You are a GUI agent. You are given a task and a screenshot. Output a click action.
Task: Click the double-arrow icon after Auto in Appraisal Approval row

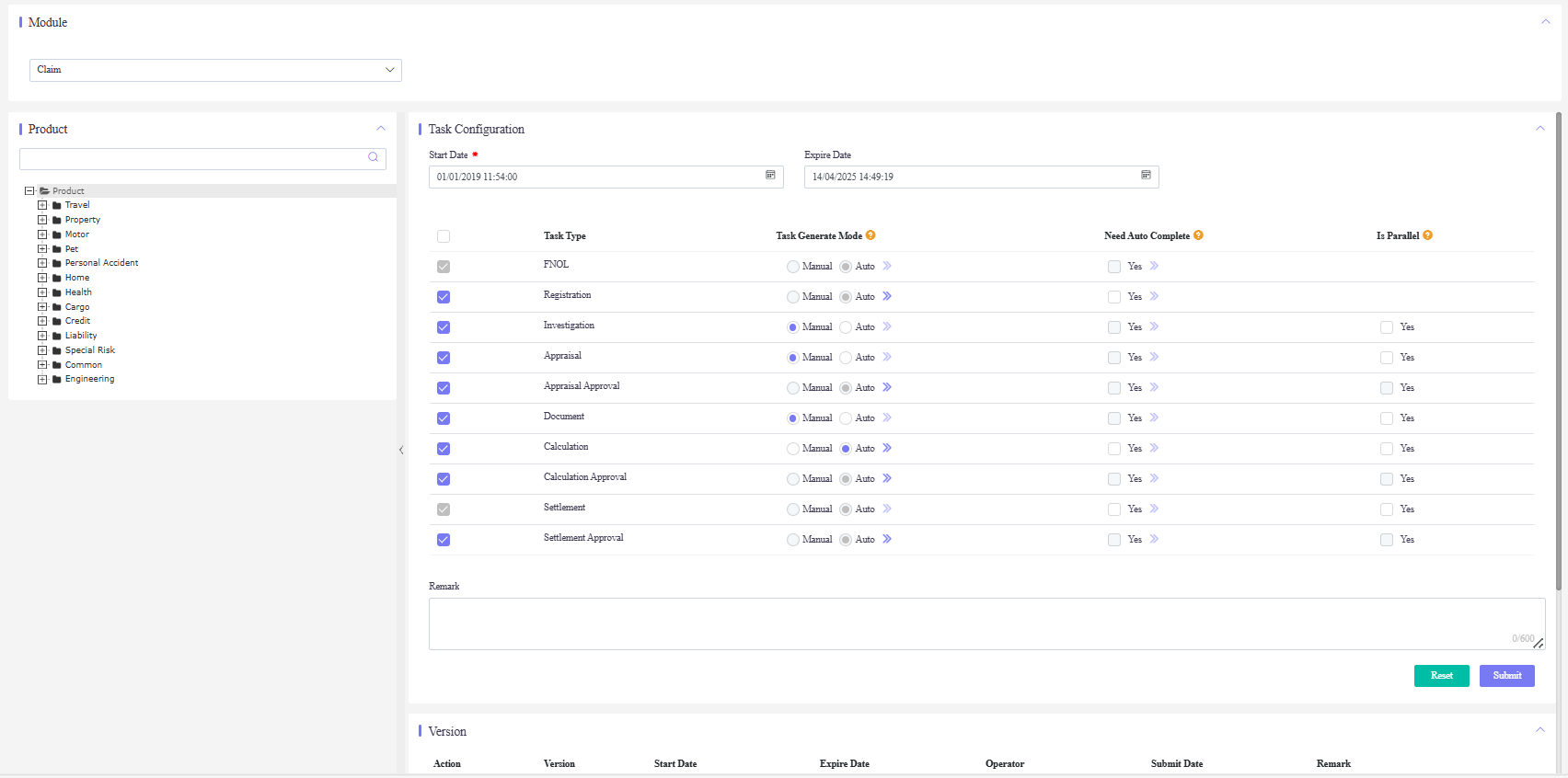[x=887, y=387]
